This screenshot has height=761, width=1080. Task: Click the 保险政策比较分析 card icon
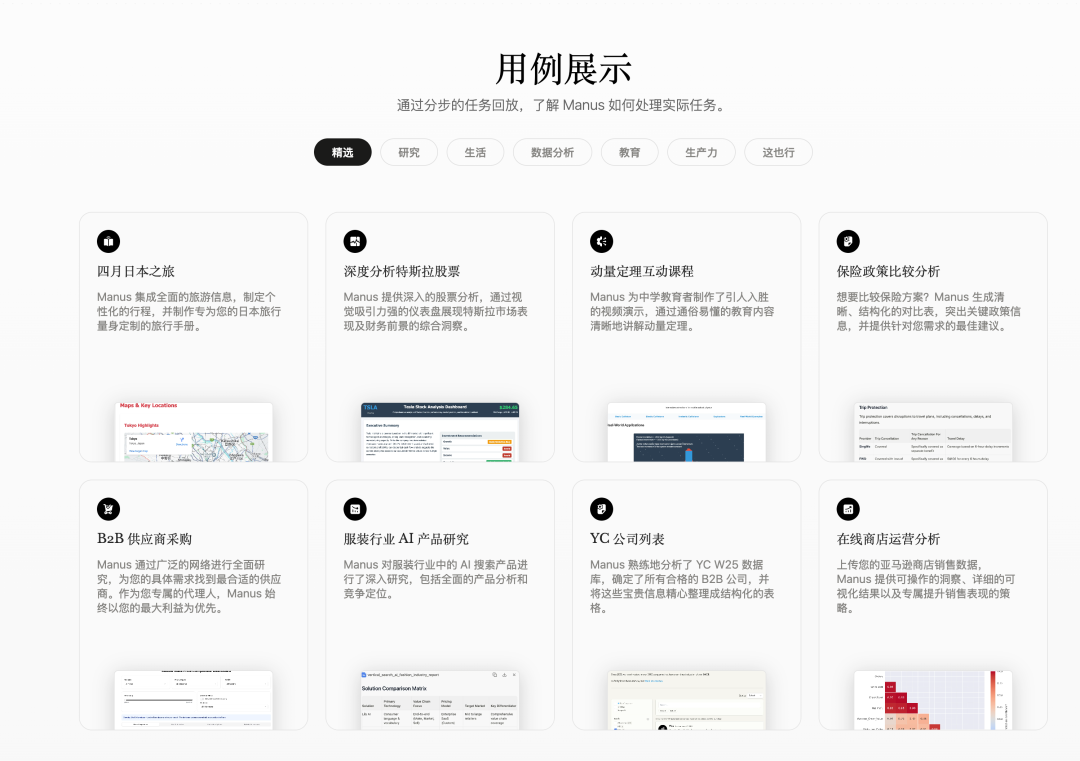coord(848,241)
